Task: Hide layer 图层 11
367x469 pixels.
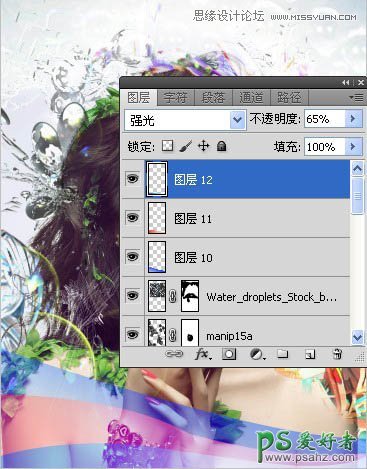Action: pos(132,218)
